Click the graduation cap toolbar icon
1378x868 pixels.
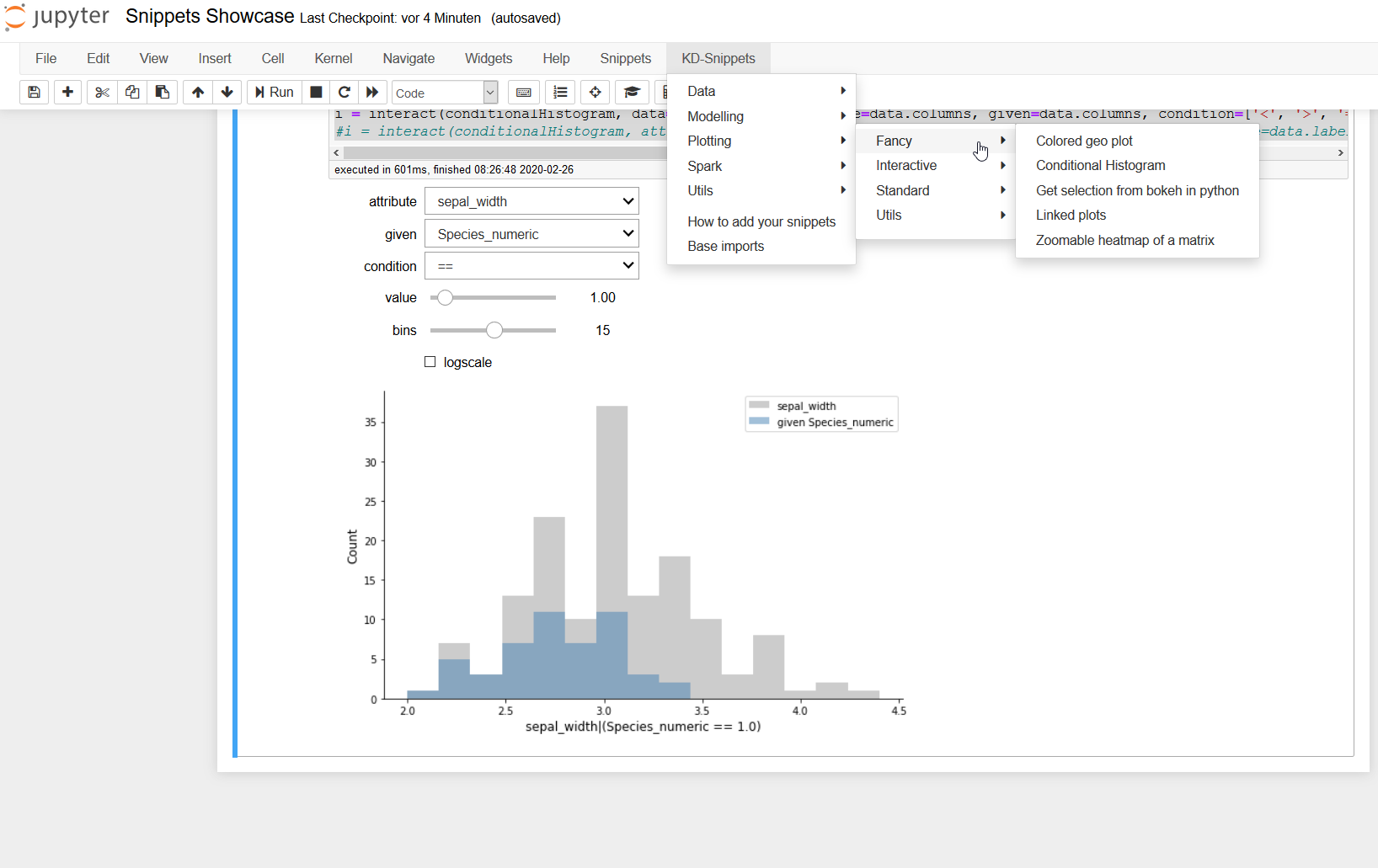(x=632, y=92)
